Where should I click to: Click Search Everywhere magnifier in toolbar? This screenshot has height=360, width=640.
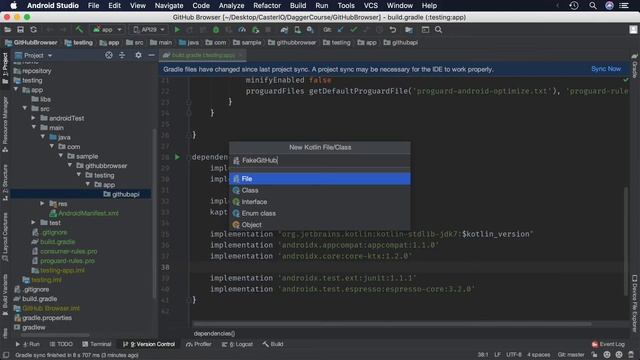tap(438, 30)
